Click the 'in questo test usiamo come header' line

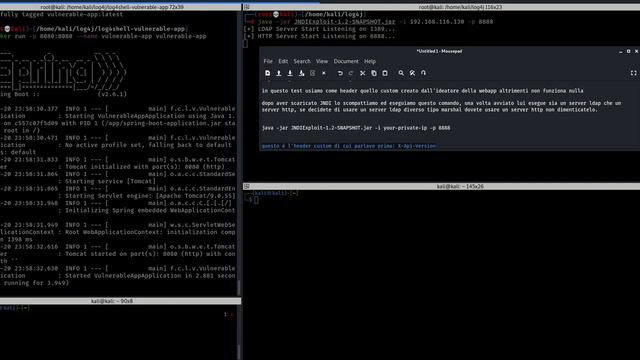[422, 91]
